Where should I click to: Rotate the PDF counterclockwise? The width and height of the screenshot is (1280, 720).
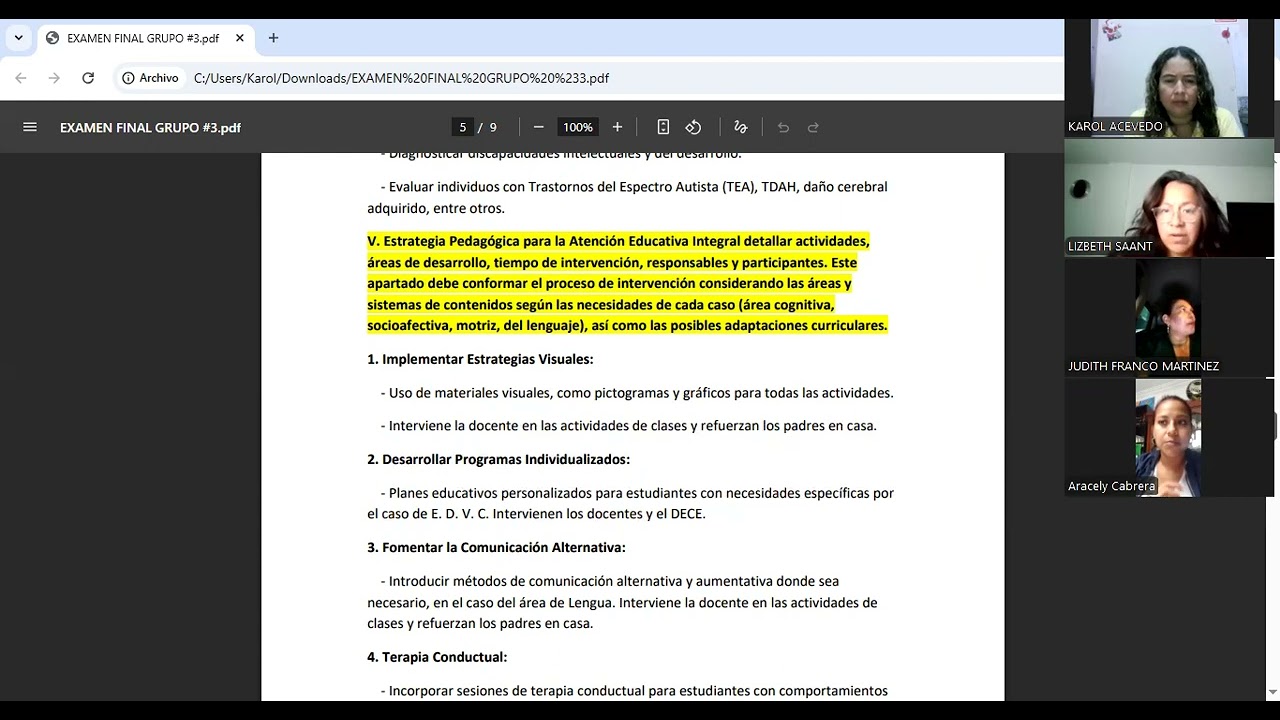693,127
